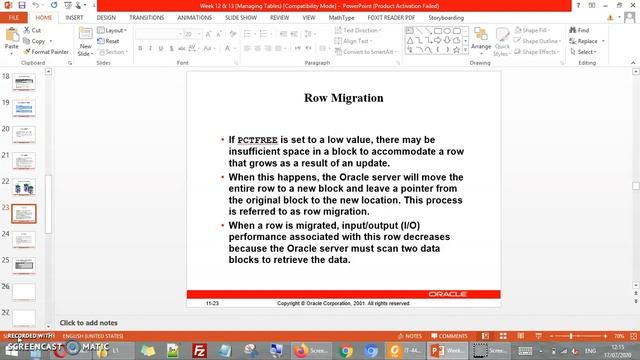640x360 pixels.
Task: Switch to Slide Sorter view icon
Action: (x=503, y=336)
